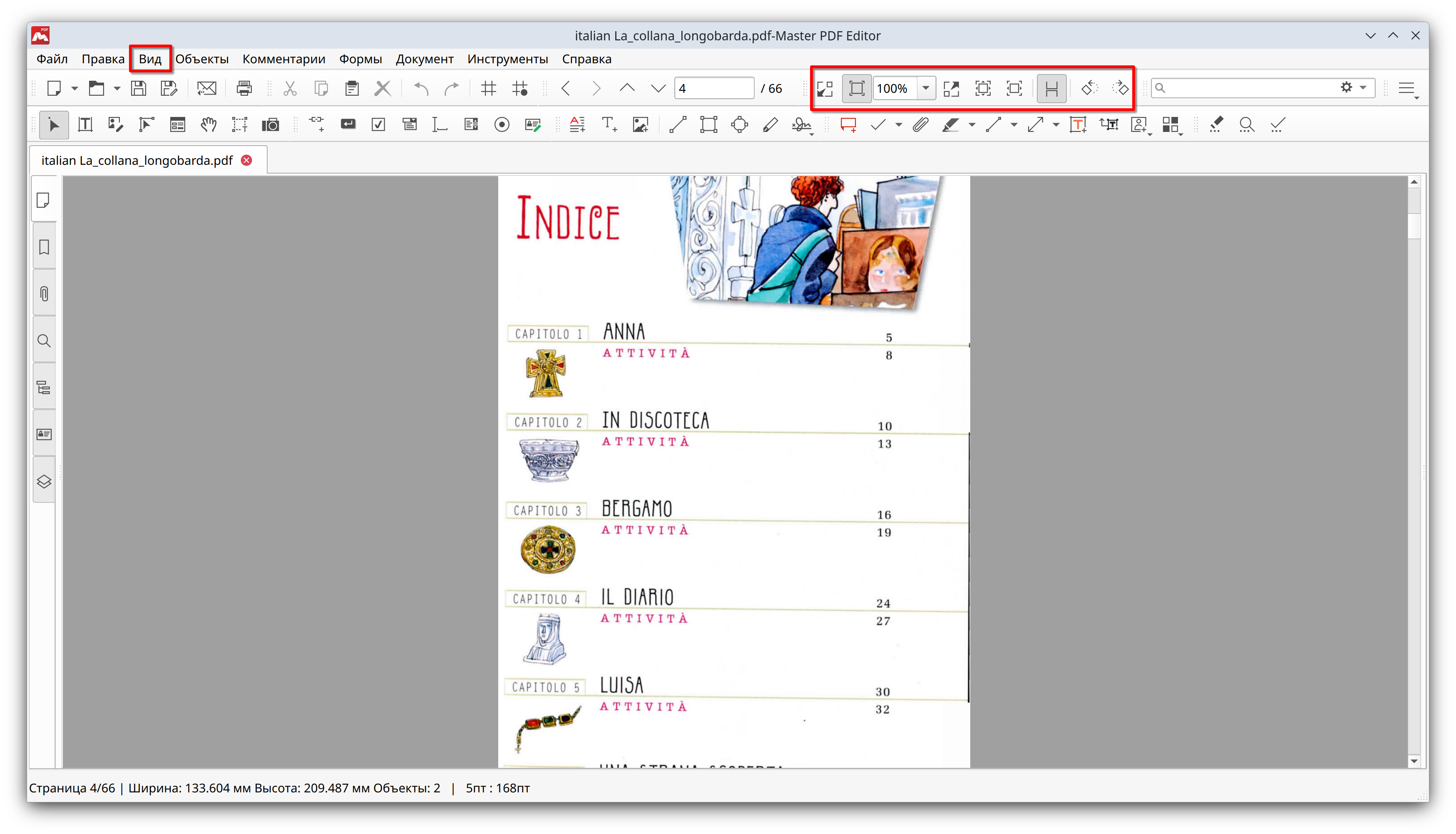Go to next page down-chevron
The width and height of the screenshot is (1456, 834).
tap(658, 88)
